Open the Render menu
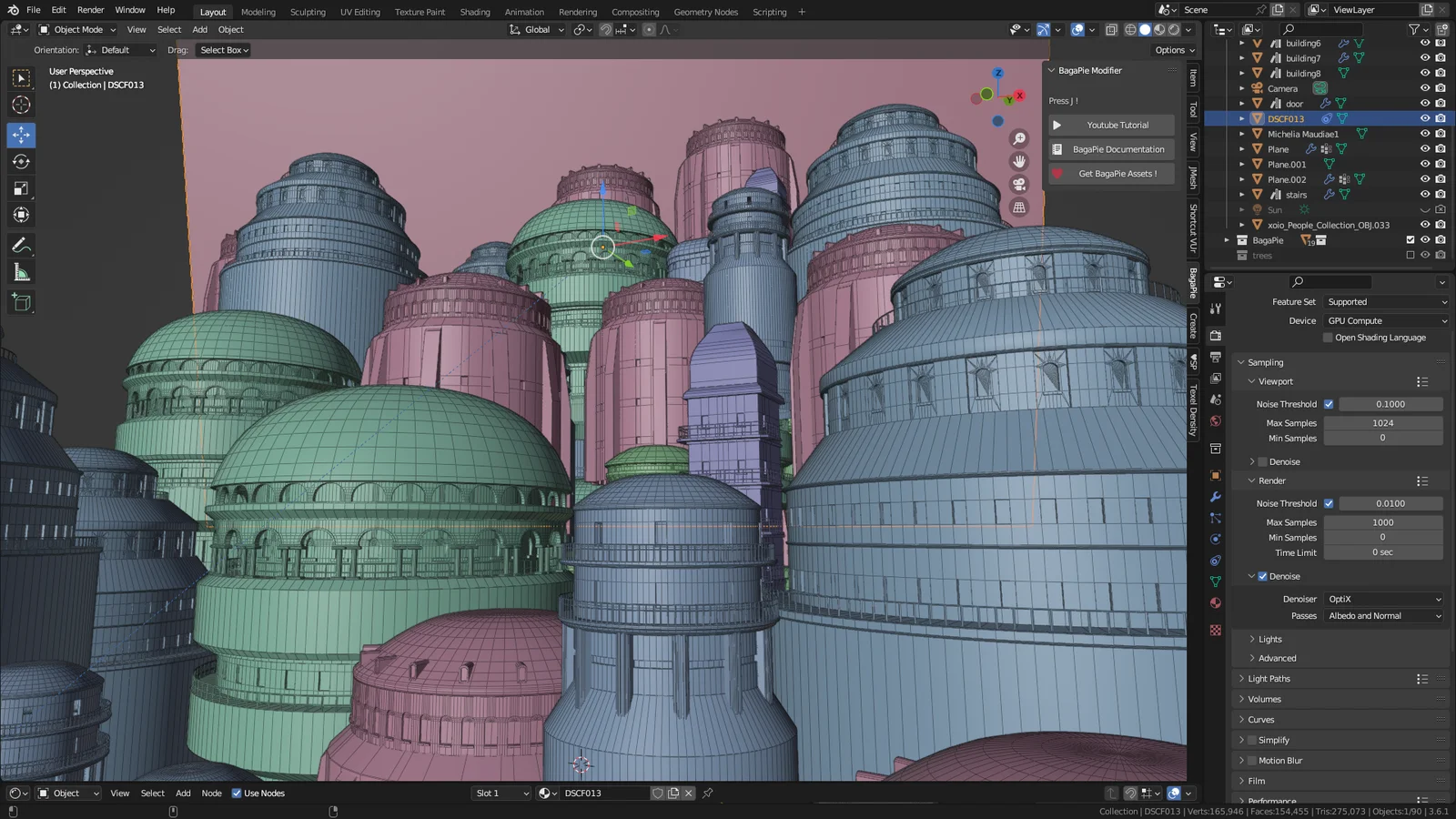The width and height of the screenshot is (1456, 819). [90, 10]
